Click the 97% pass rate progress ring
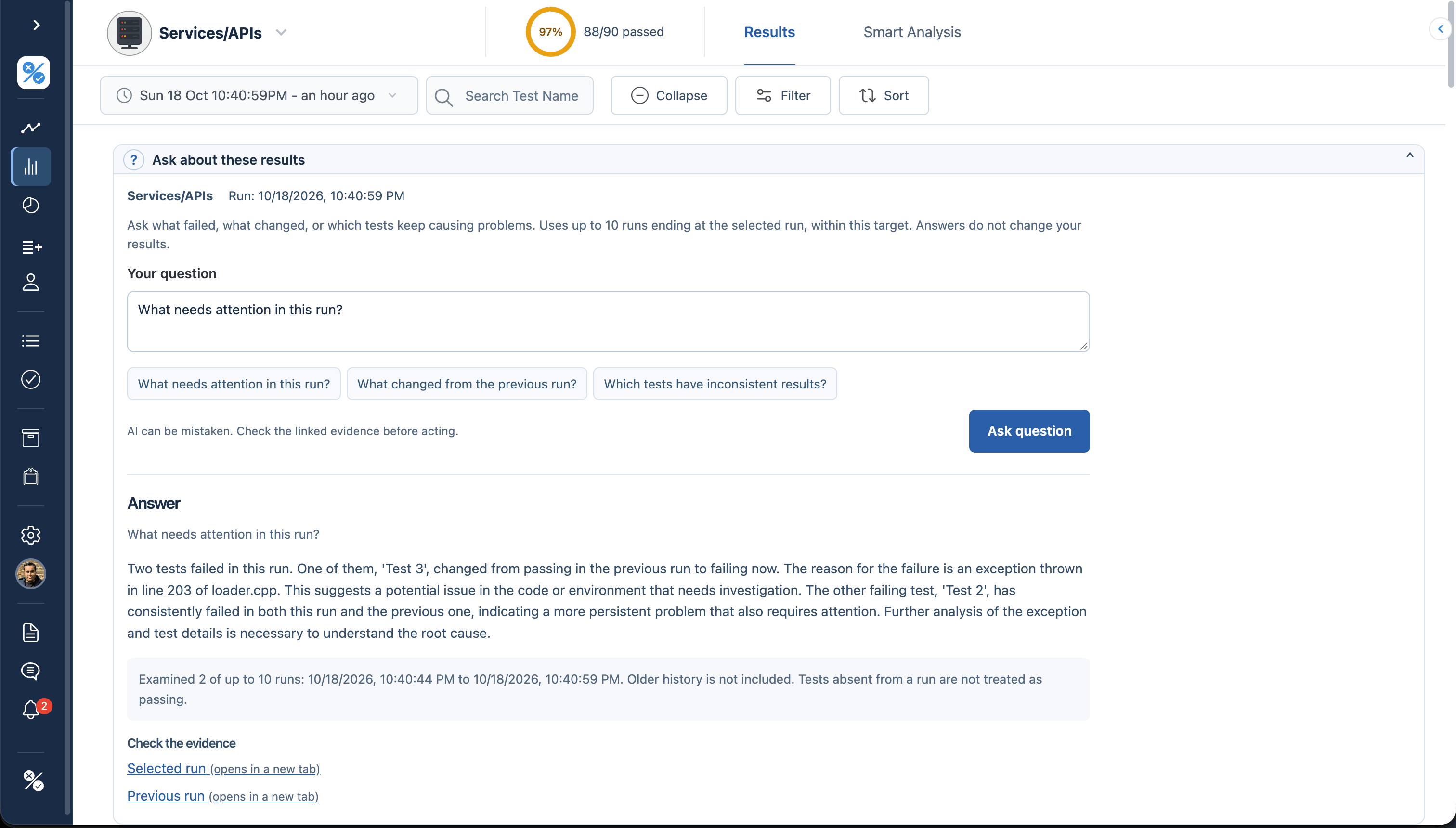 tap(550, 32)
